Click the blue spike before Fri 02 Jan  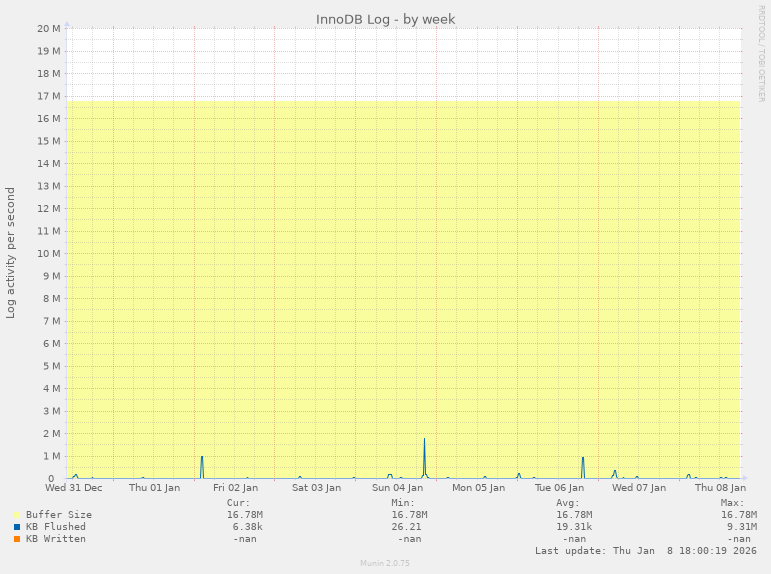click(202, 467)
